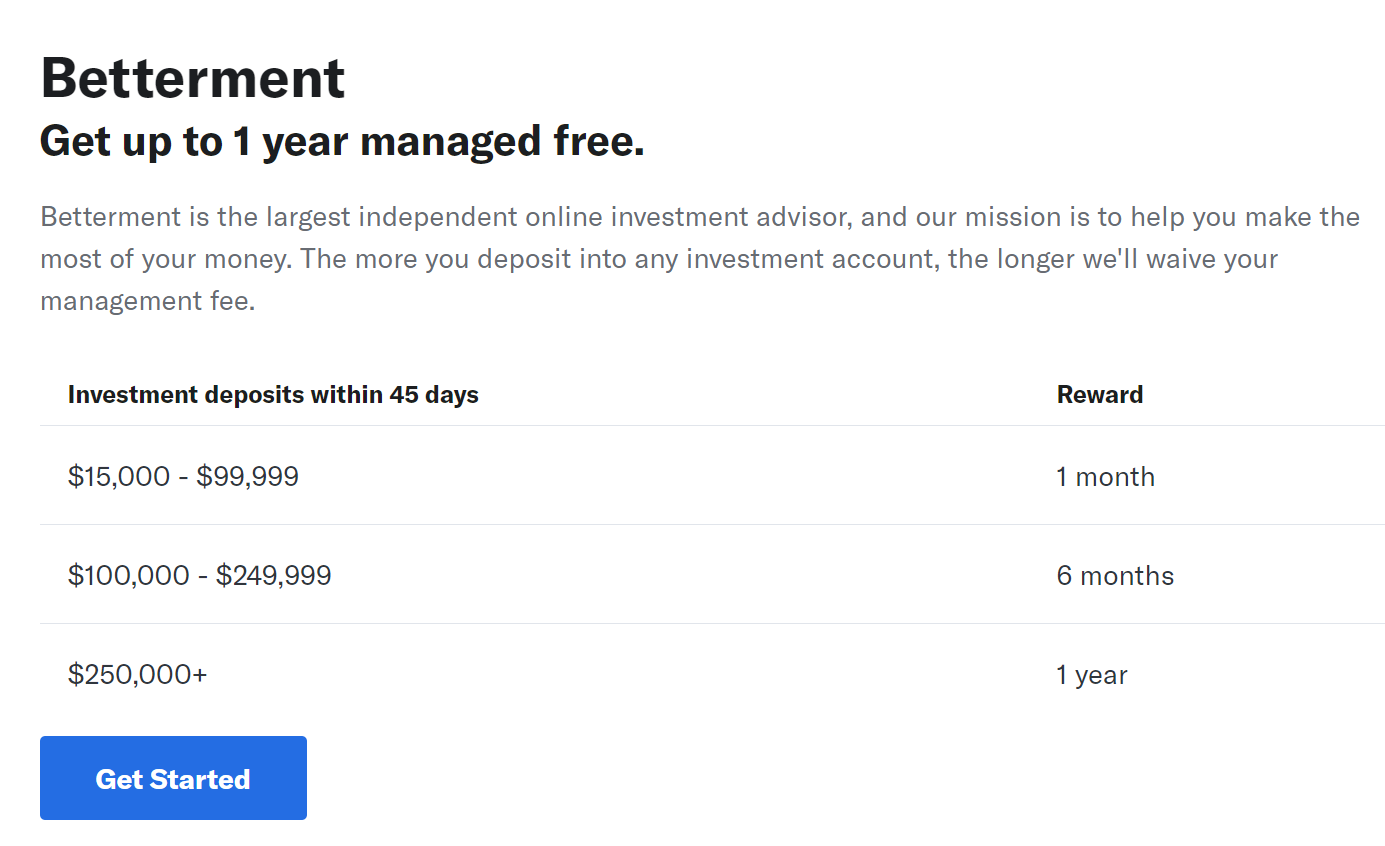Click the '$15,000' minimum deposit value
This screenshot has width=1385, height=846.
(x=119, y=477)
